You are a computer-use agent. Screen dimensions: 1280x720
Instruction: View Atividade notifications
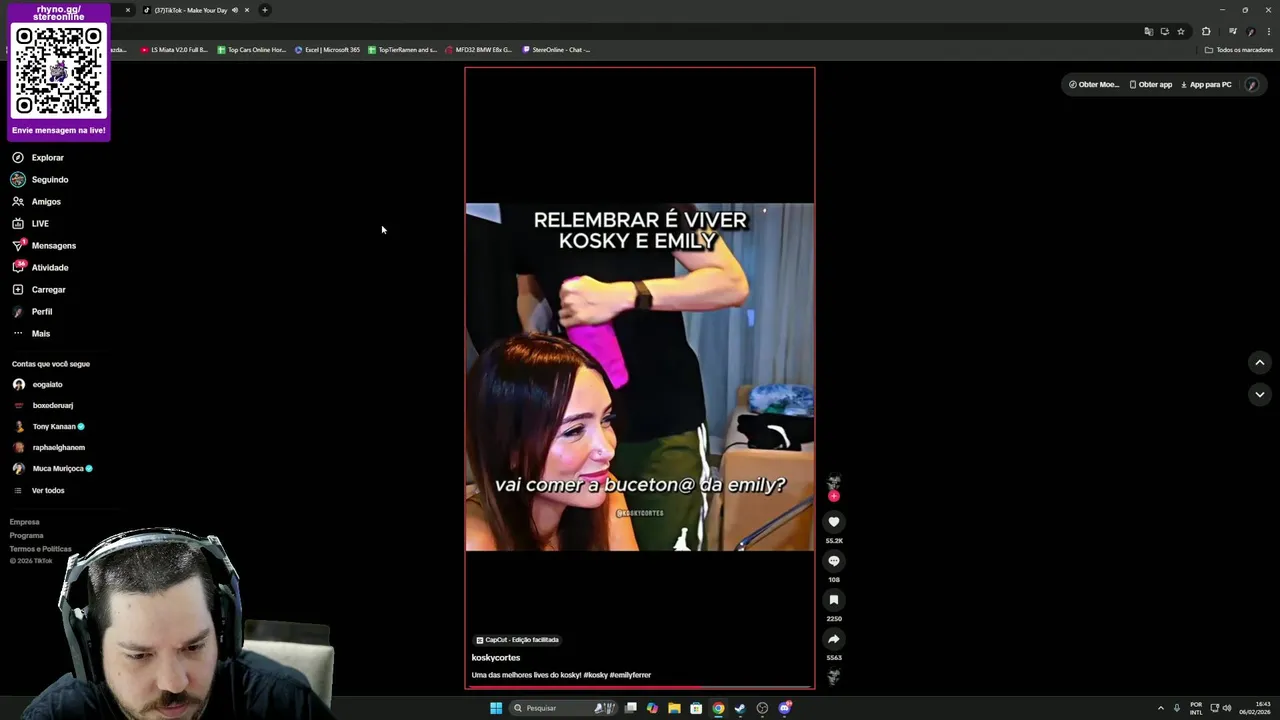pos(40,268)
